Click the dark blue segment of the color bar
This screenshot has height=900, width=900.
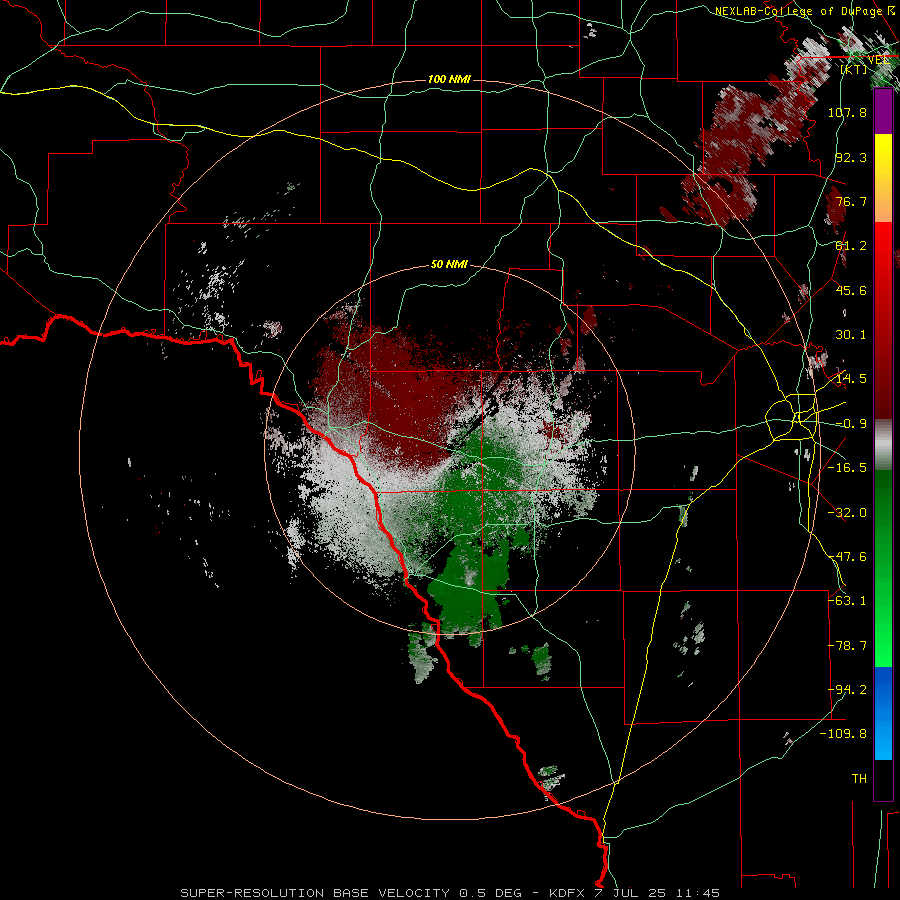pyautogui.click(x=883, y=689)
